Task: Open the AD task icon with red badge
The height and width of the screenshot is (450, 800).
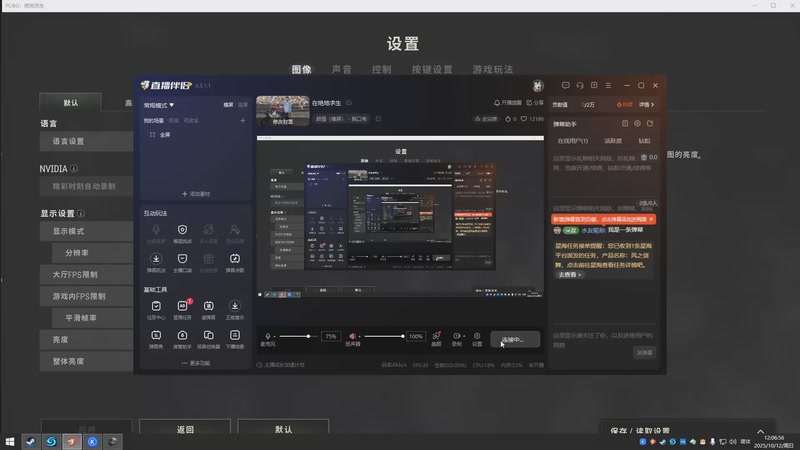Action: [183, 306]
